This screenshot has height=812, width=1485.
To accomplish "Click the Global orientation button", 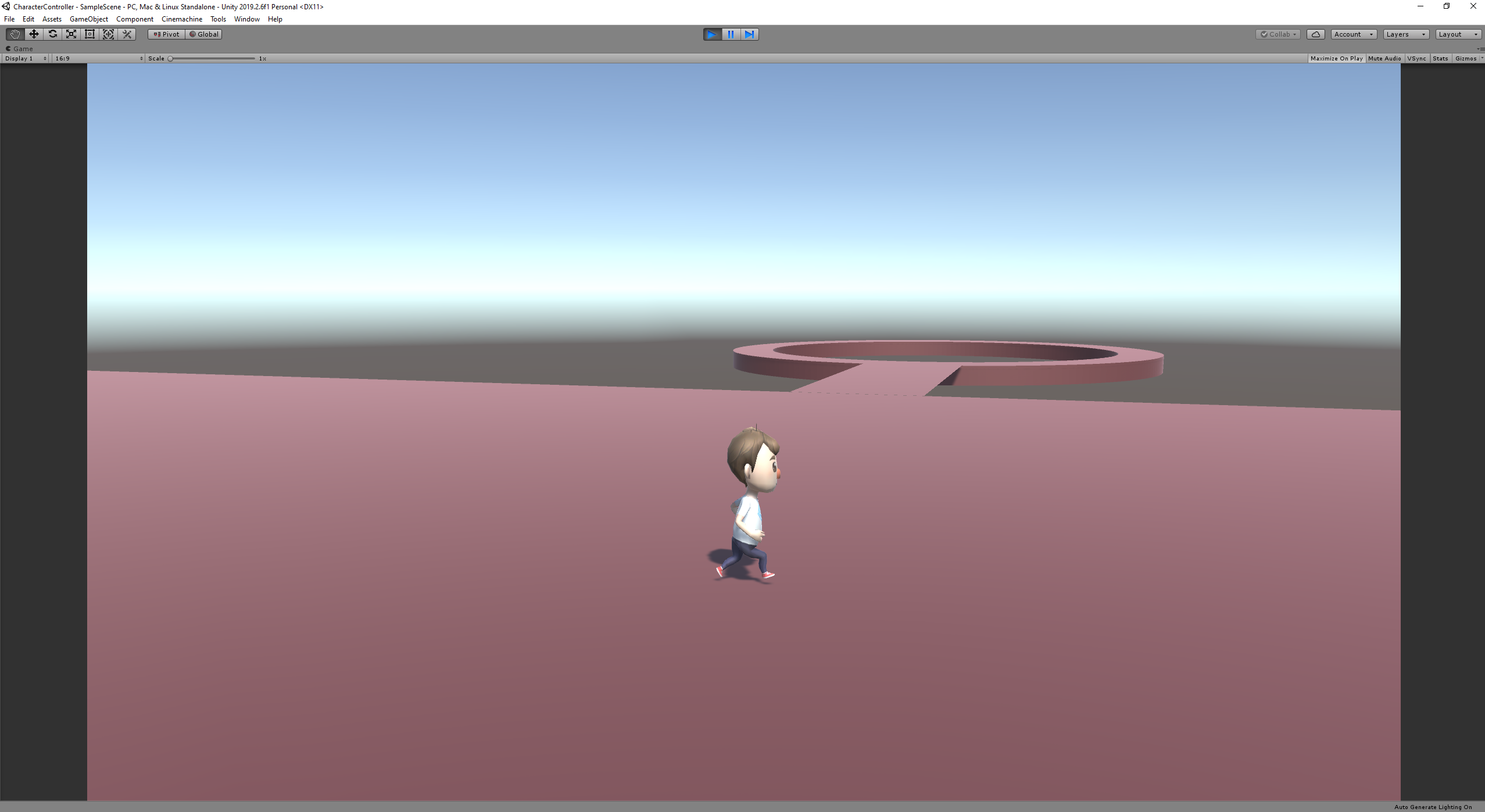I will [x=204, y=34].
